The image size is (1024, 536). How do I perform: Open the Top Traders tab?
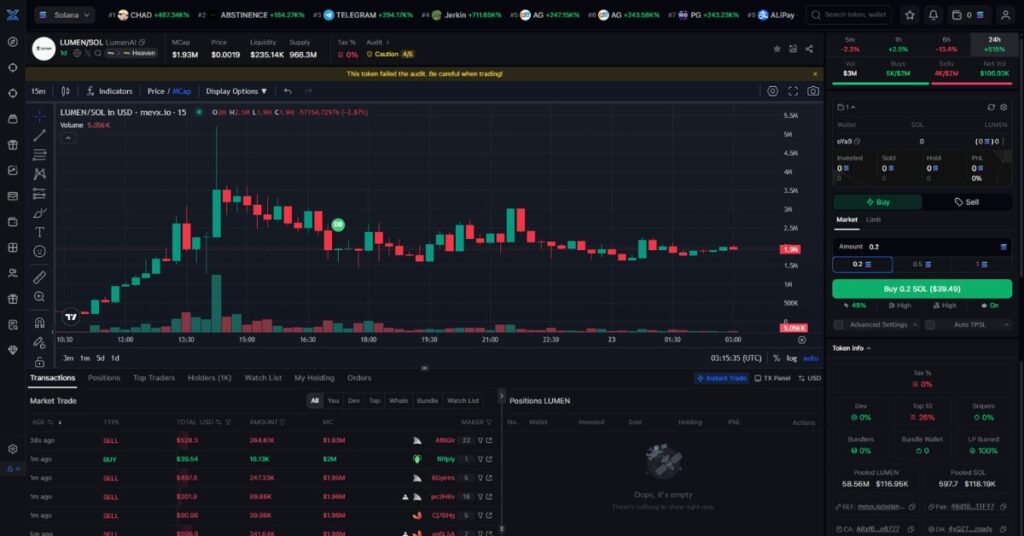[154, 378]
